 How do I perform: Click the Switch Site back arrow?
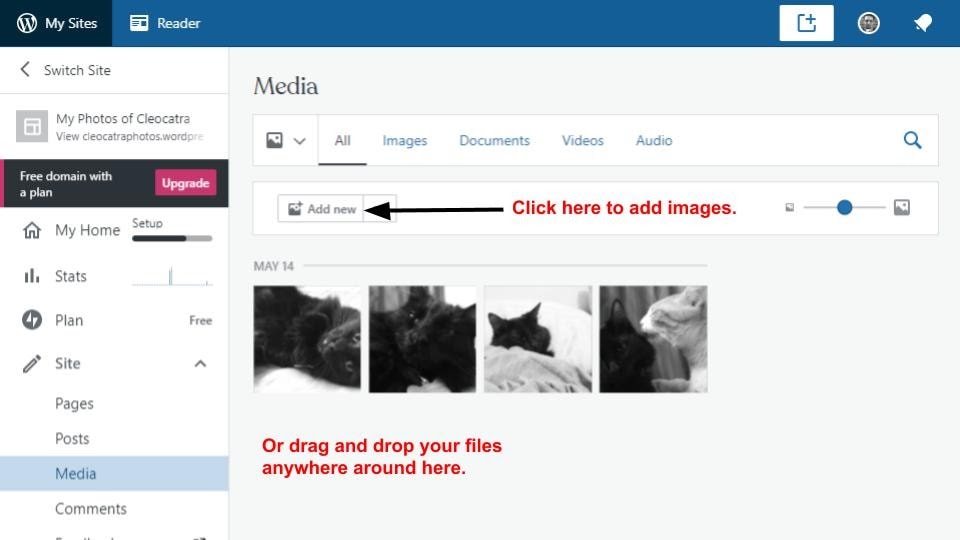coord(25,69)
